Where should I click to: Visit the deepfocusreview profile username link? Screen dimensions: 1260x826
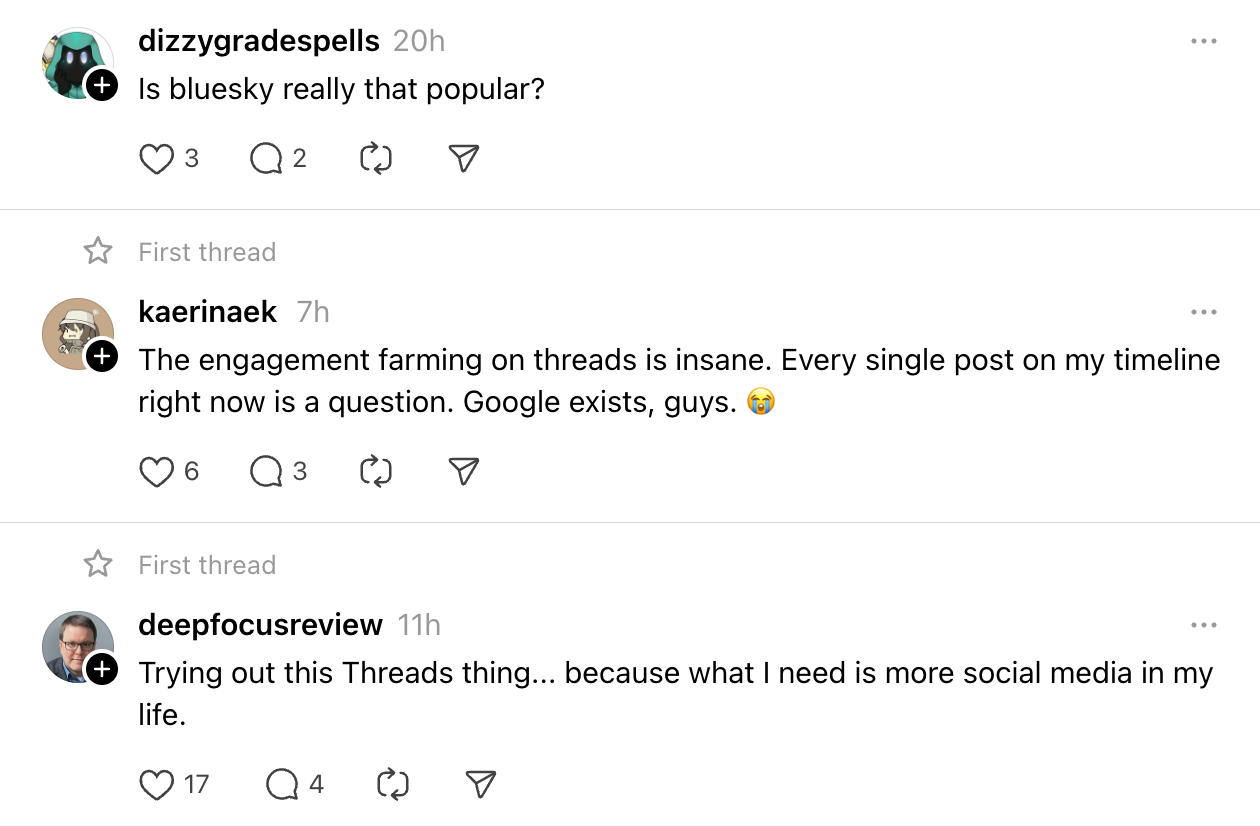pos(260,625)
